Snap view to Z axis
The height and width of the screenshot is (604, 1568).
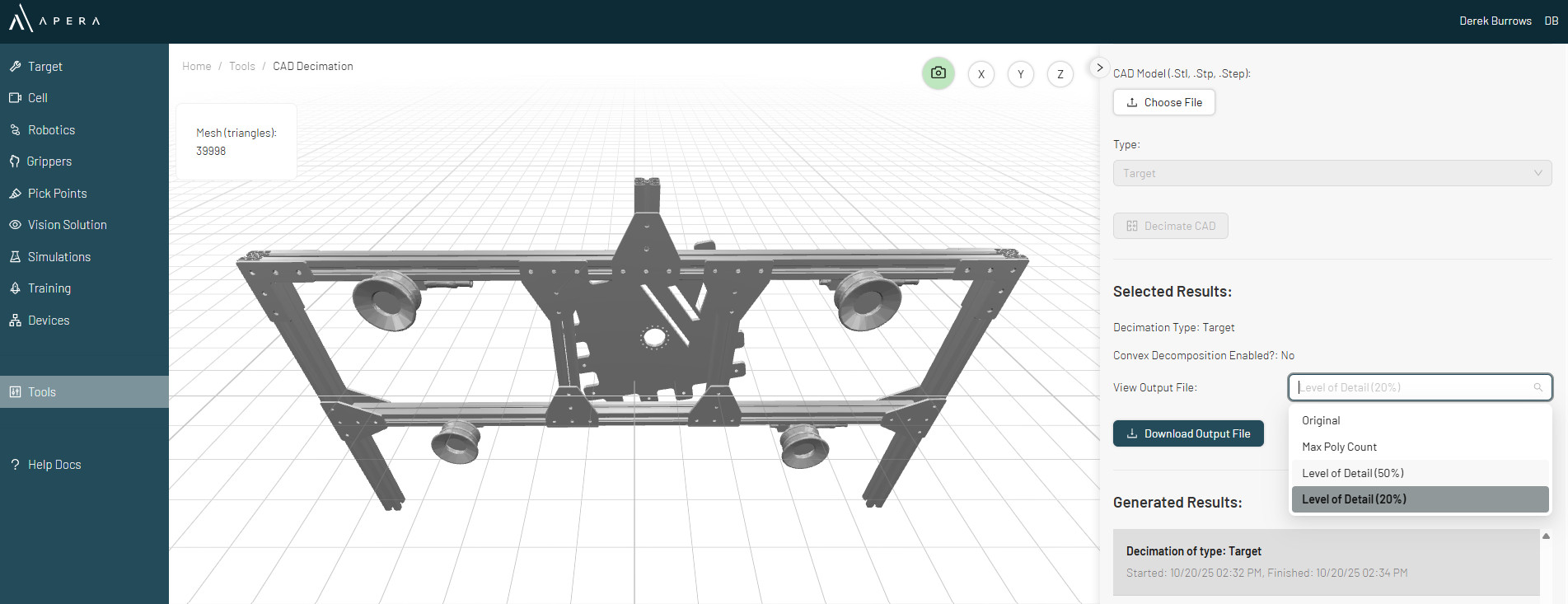[x=1060, y=74]
